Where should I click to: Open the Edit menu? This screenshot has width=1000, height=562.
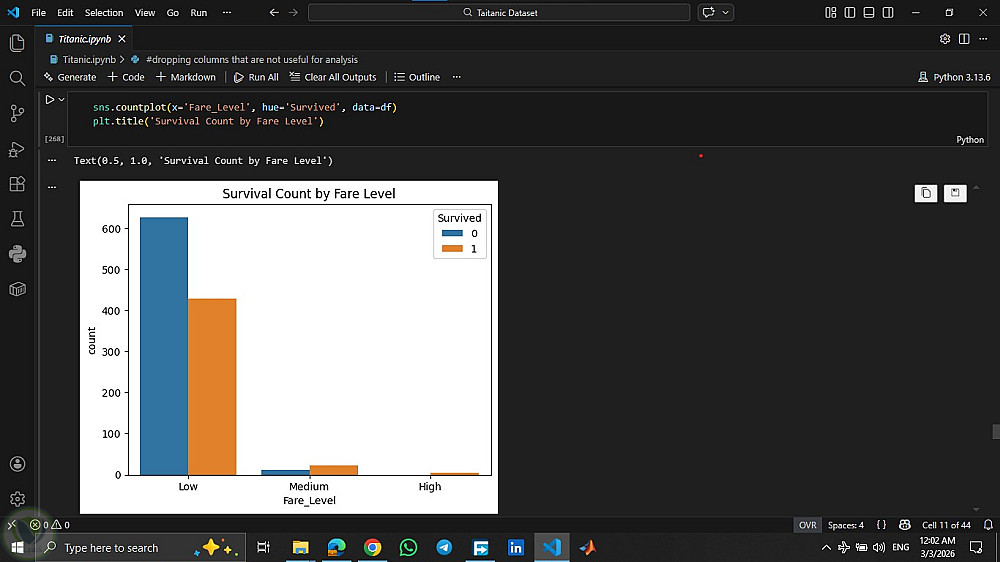[x=65, y=13]
